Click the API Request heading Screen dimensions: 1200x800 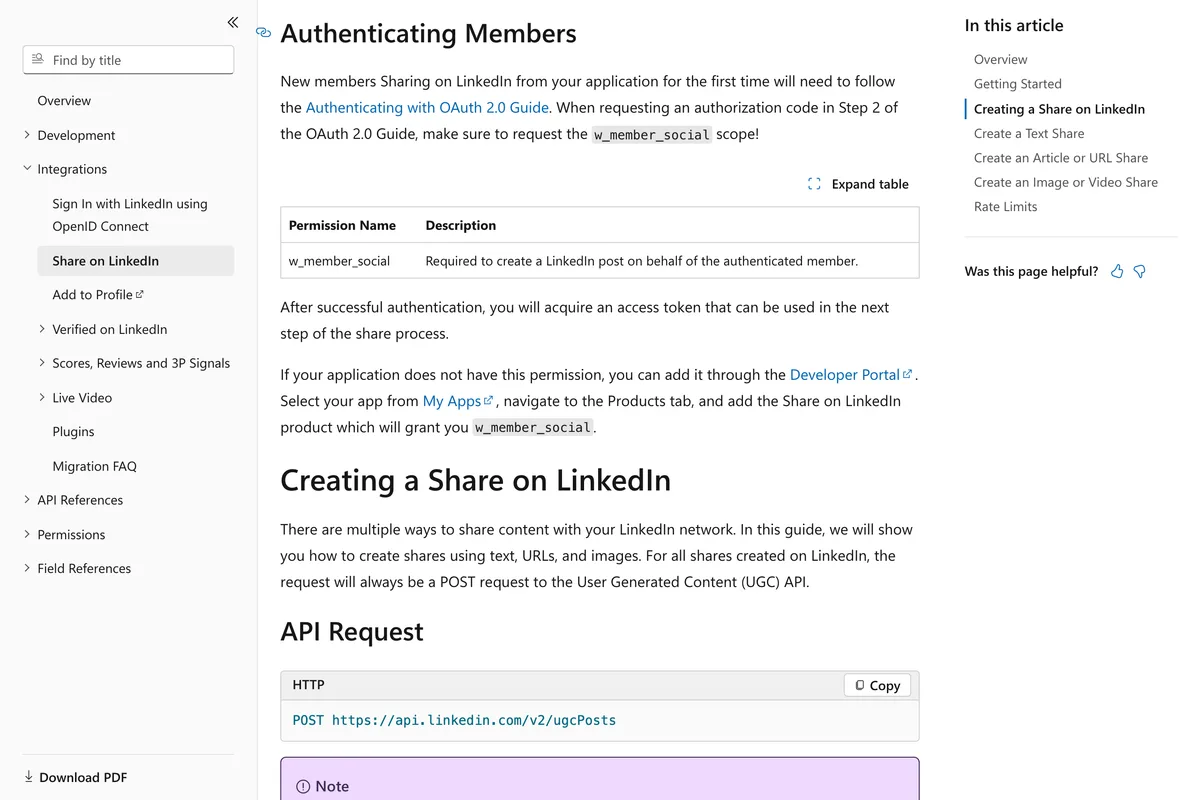[352, 631]
